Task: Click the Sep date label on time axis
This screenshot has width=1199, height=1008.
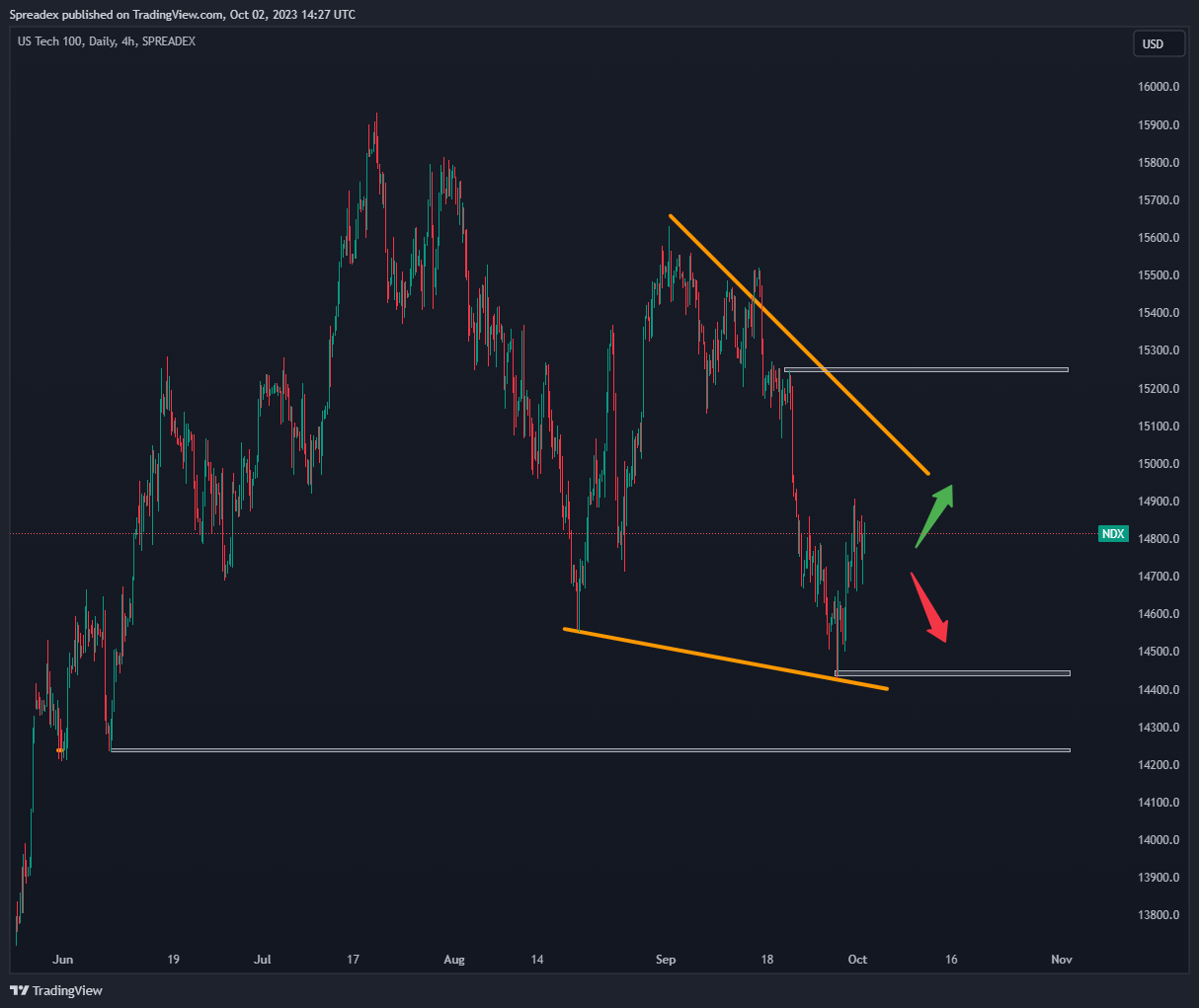Action: [667, 960]
